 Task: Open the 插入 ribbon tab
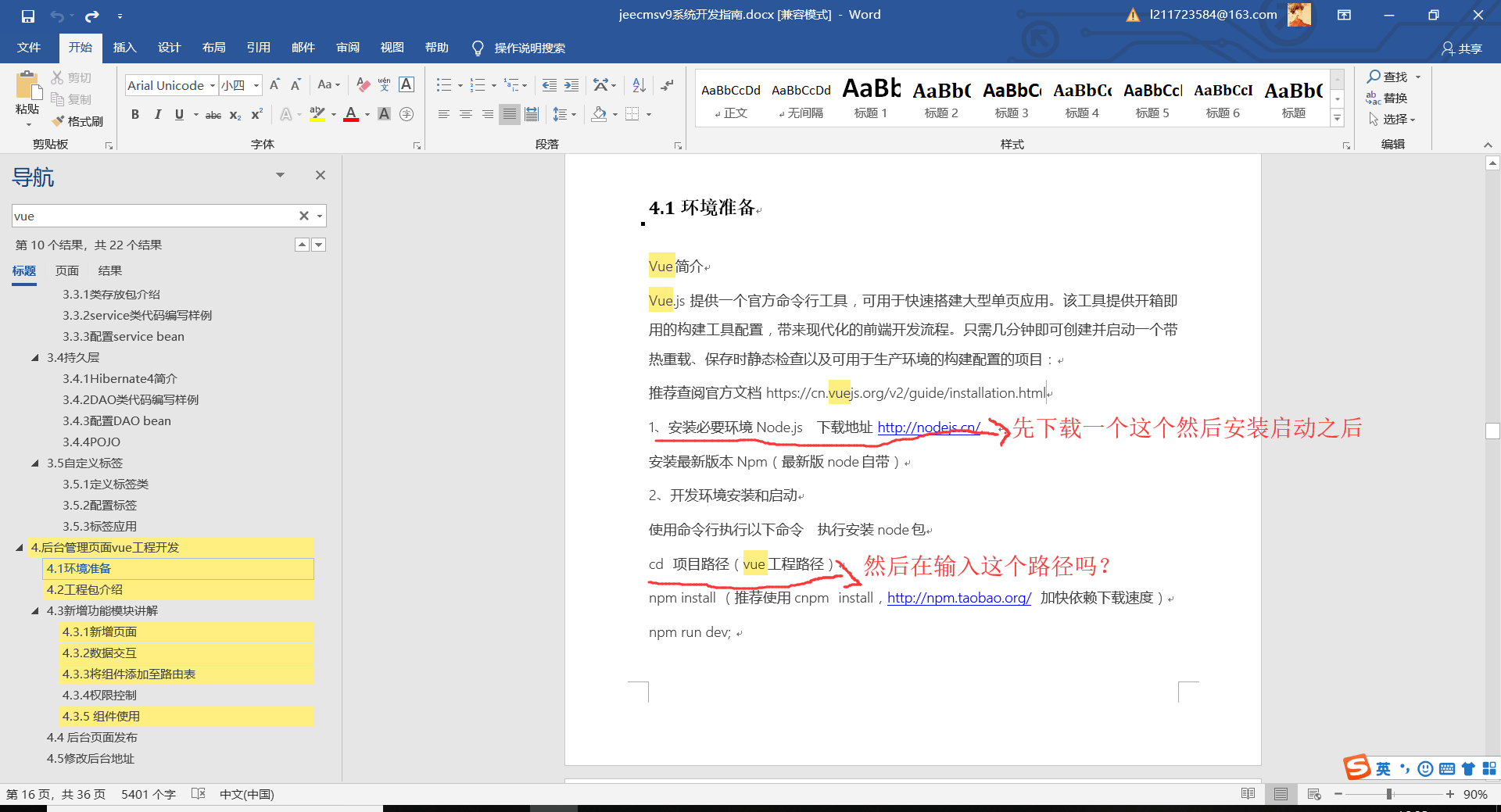tap(124, 48)
